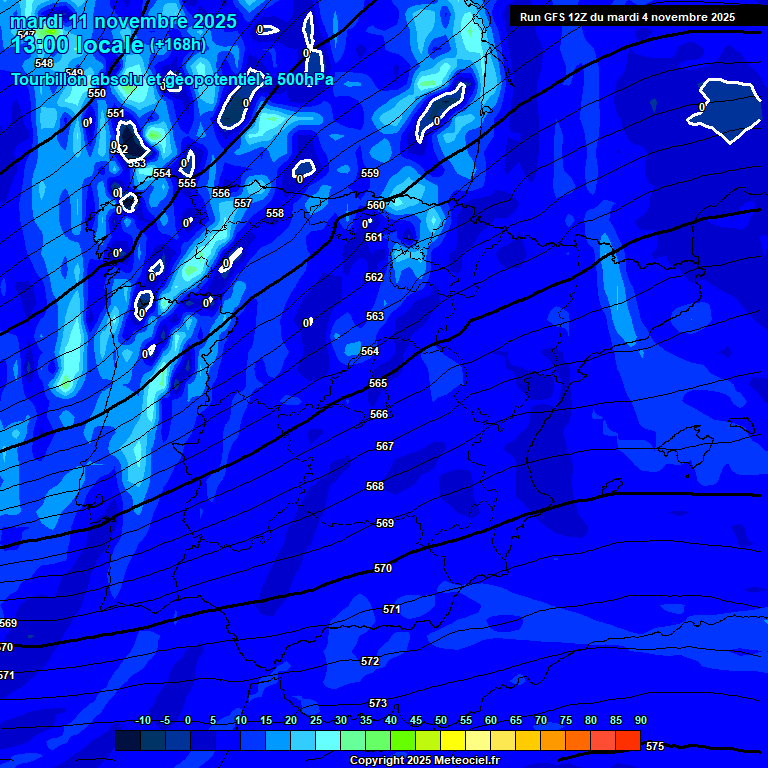Click the 50 value on the color scale
The image size is (768, 768).
pos(441,721)
